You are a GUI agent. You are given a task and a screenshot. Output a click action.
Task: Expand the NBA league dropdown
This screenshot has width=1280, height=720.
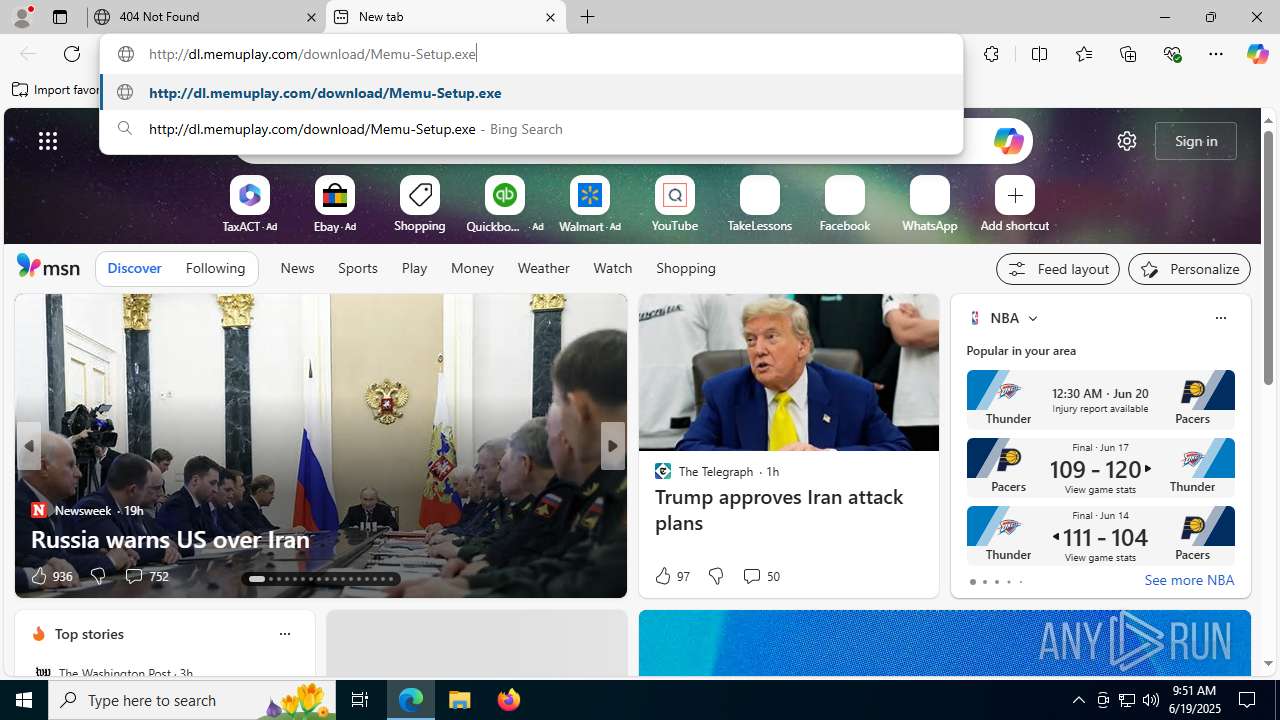tap(1032, 318)
